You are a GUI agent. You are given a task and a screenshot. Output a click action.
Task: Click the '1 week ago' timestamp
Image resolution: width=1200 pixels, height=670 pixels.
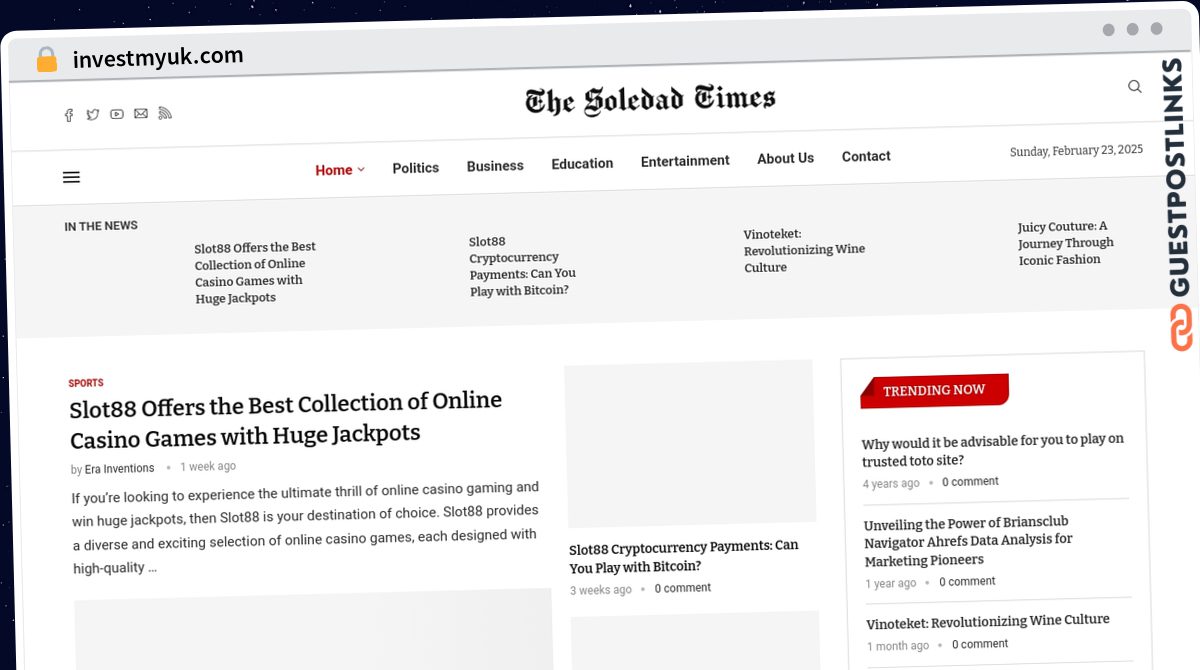pyautogui.click(x=208, y=467)
